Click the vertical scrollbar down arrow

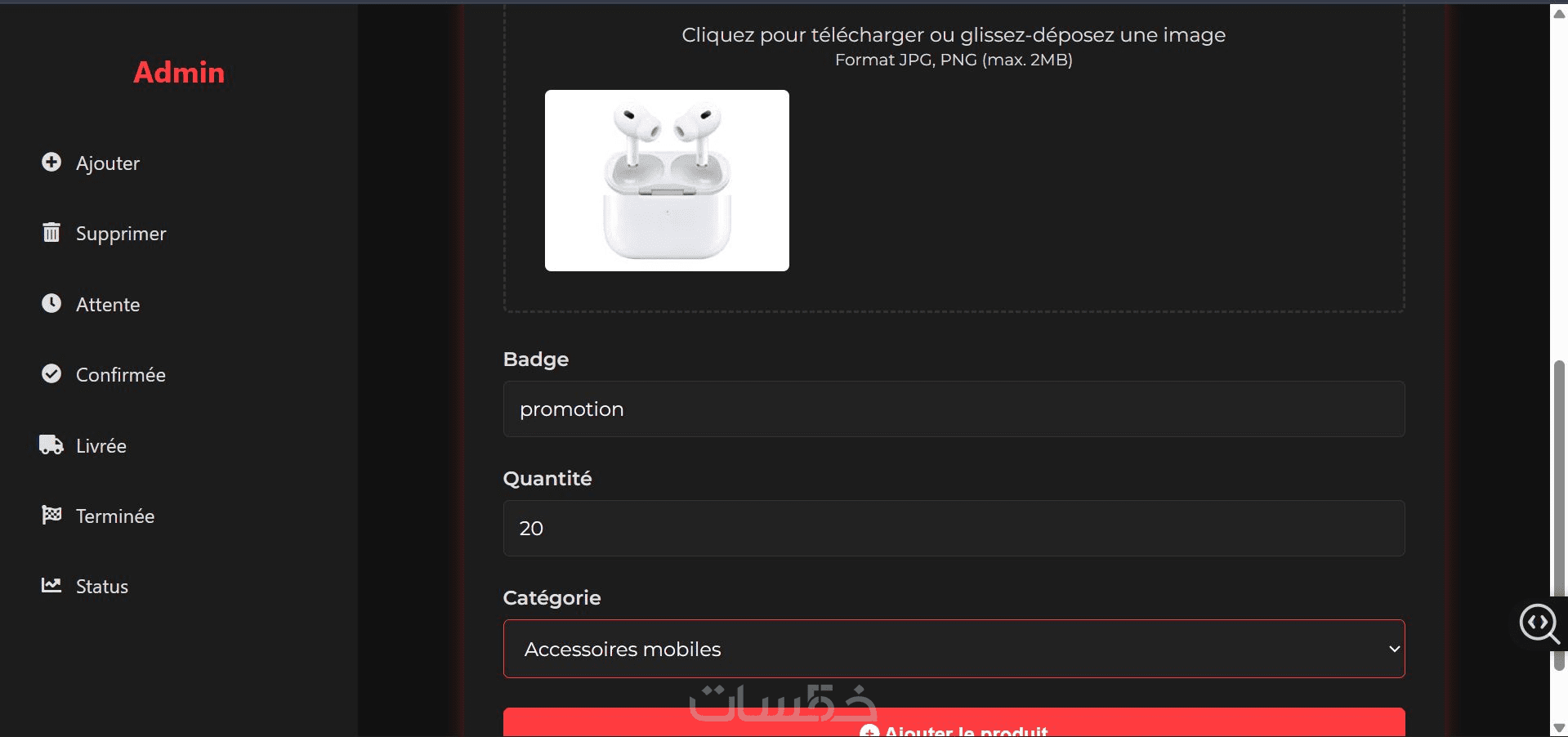(x=1559, y=728)
